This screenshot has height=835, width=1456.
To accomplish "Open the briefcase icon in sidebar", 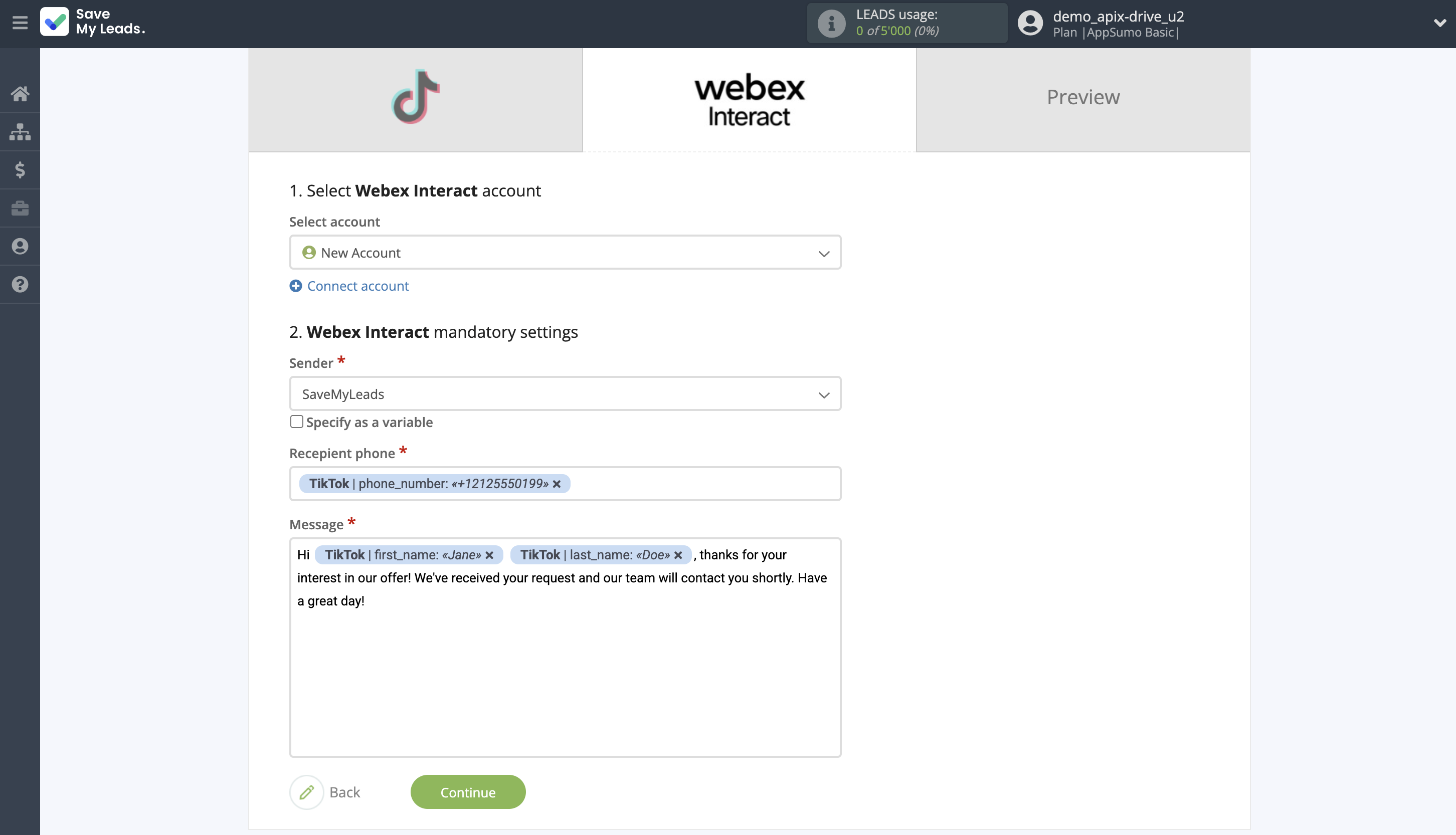I will [20, 208].
